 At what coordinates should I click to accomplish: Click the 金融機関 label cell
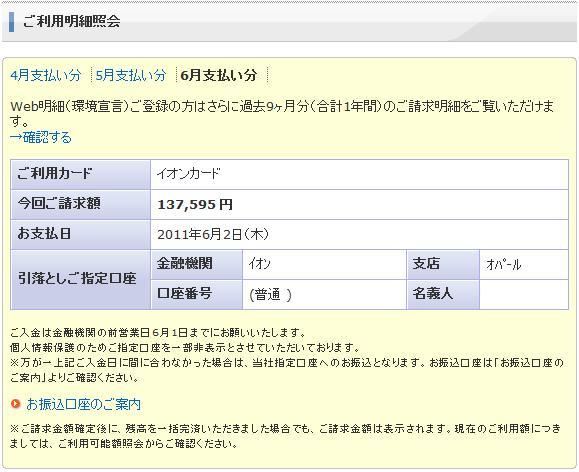click(196, 264)
